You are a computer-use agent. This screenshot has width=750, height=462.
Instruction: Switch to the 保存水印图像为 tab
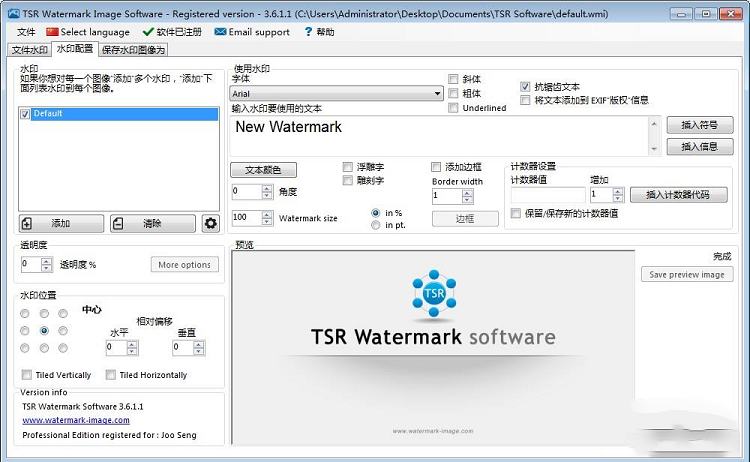[x=133, y=50]
